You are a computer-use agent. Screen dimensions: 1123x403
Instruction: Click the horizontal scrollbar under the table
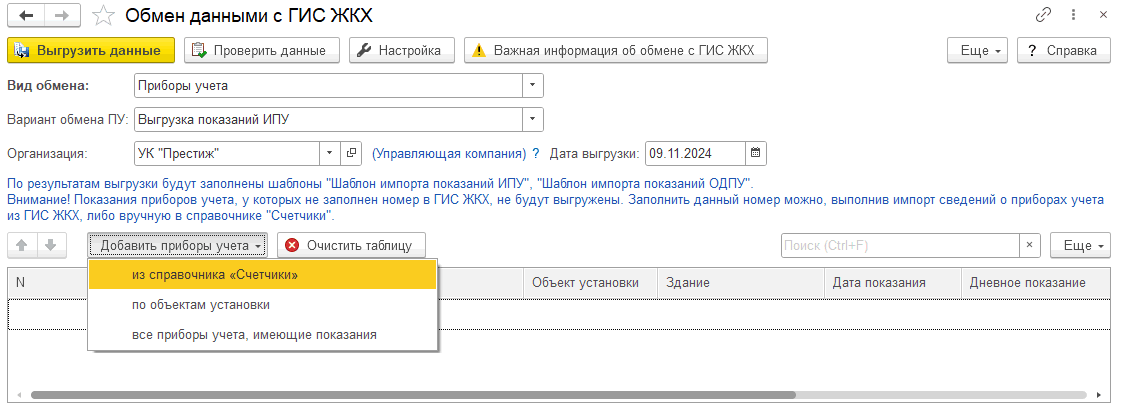click(x=500, y=395)
